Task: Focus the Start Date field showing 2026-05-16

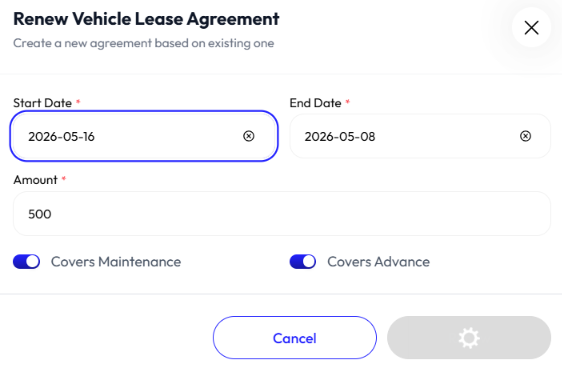Action: pos(144,136)
